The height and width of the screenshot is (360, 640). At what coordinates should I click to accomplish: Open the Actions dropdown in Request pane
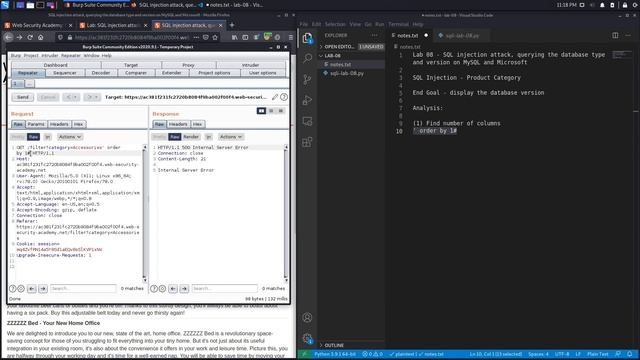[x=70, y=137]
